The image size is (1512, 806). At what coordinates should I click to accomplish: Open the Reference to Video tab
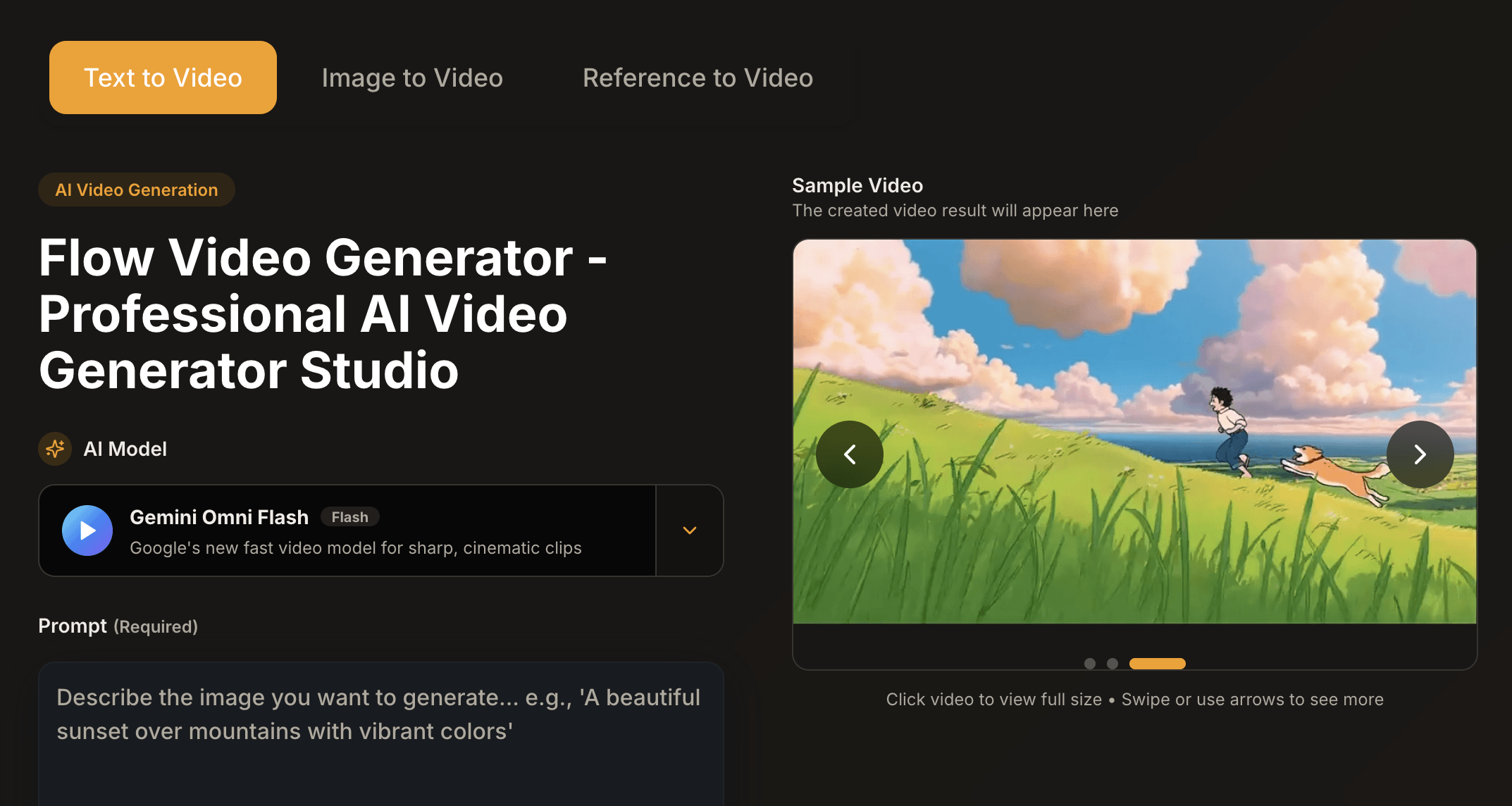[x=698, y=77]
